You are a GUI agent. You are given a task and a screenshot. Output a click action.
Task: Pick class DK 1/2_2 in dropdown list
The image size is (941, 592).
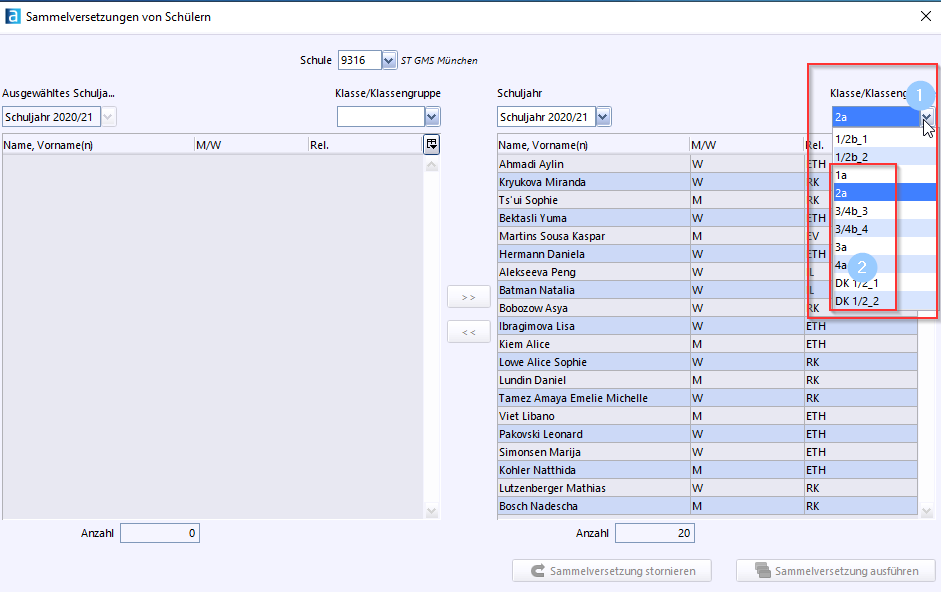pos(884,301)
